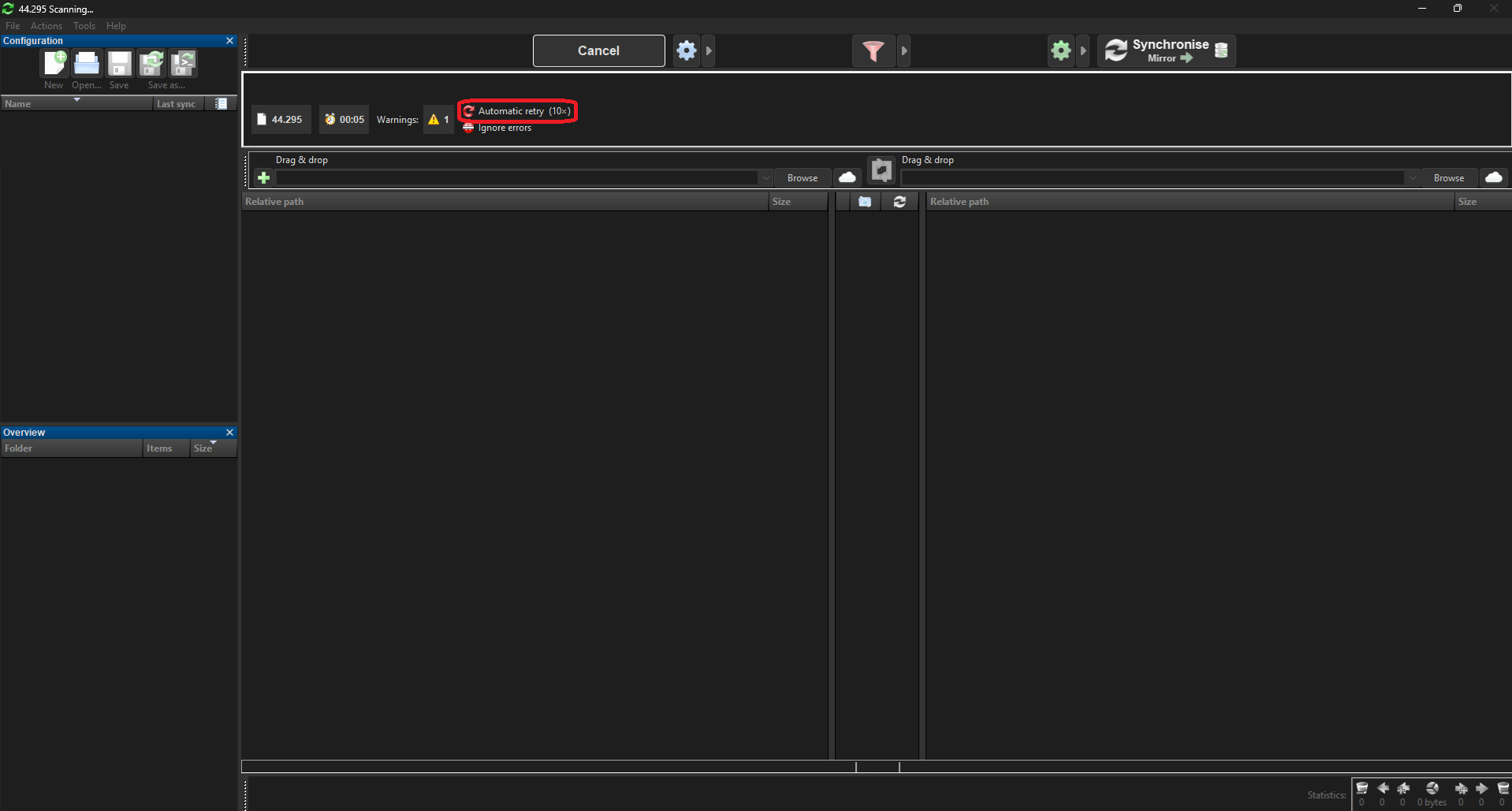Click the Save configuration floppy icon
This screenshot has height=811, width=1512.
coord(119,63)
